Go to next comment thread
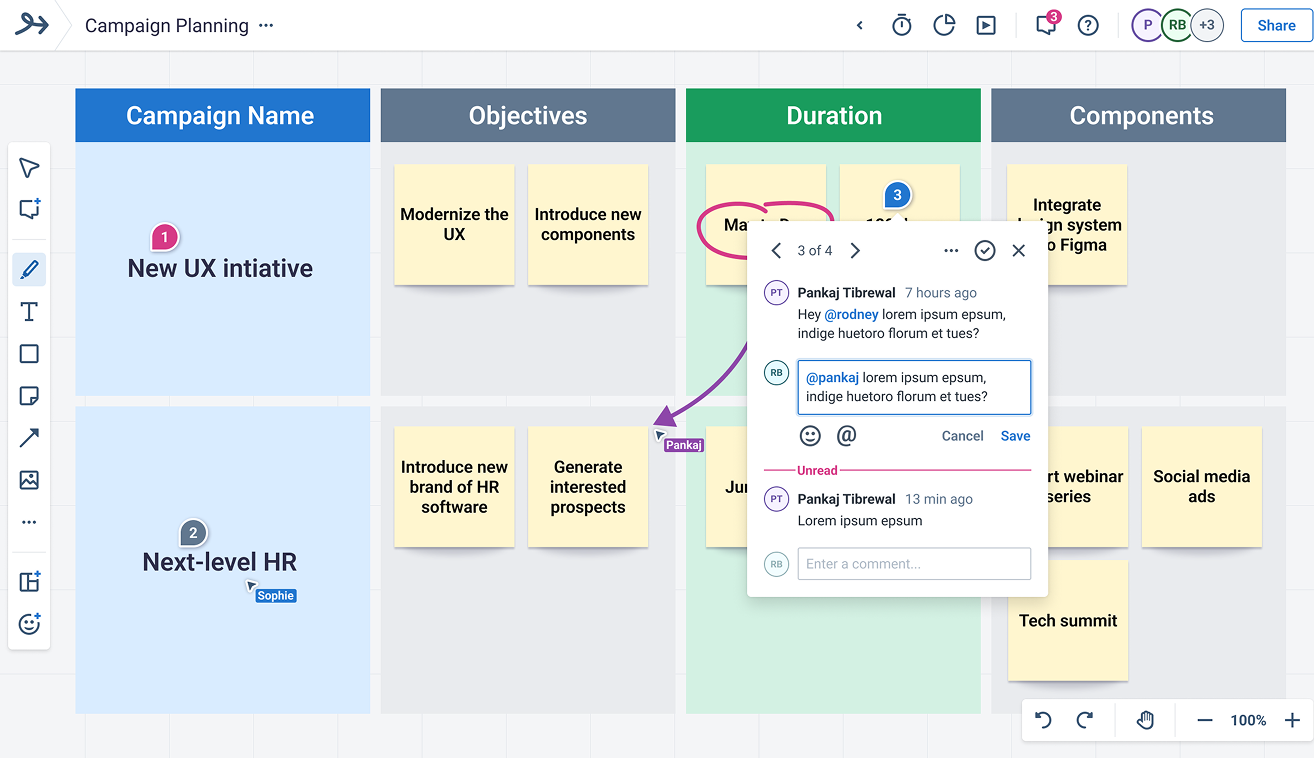 point(855,251)
